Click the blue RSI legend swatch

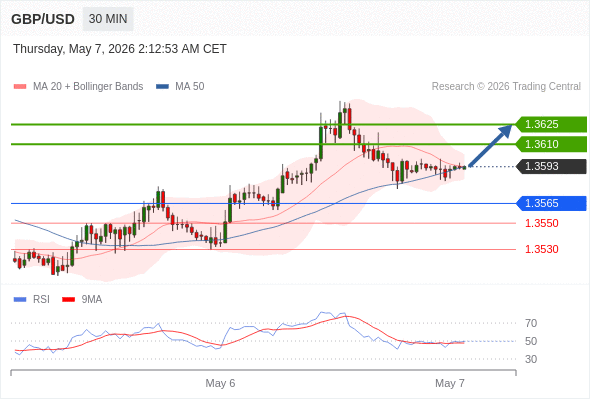[20, 300]
